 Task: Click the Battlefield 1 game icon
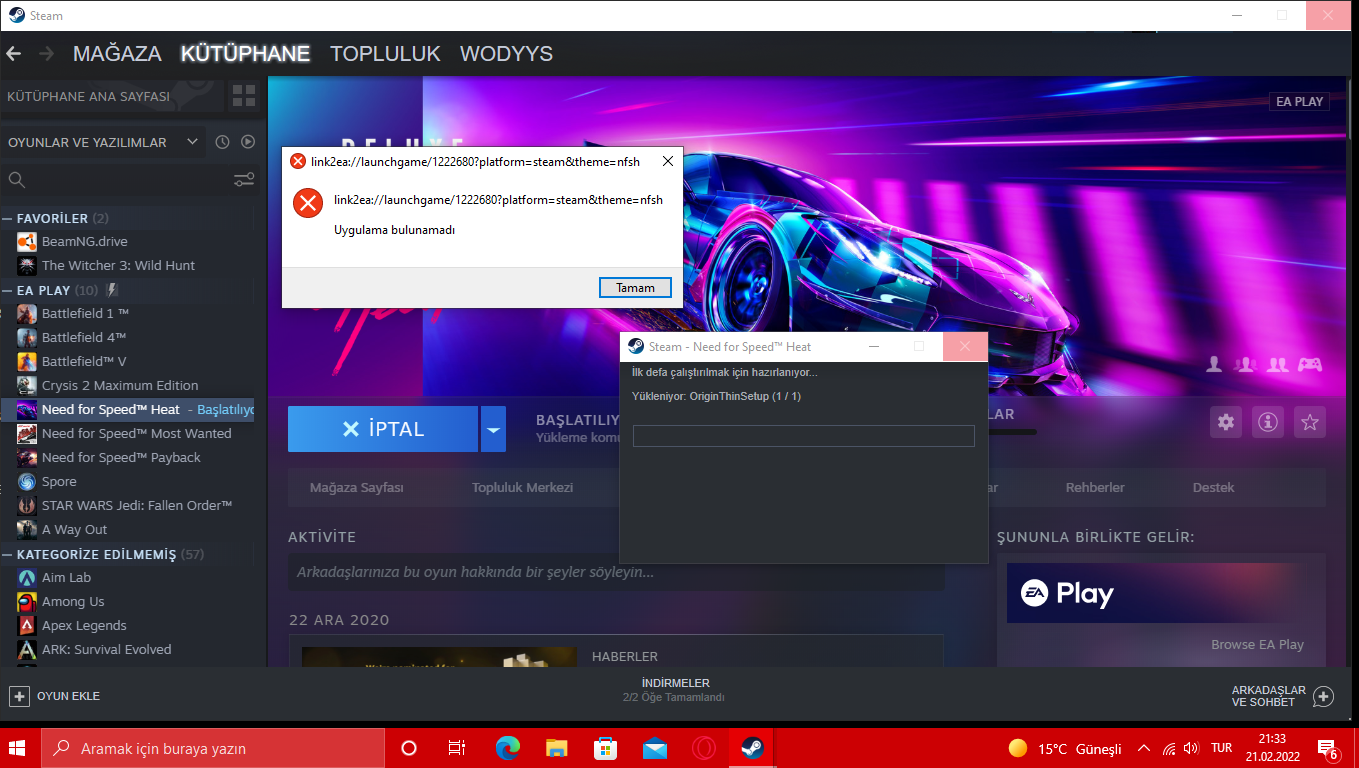pos(27,313)
